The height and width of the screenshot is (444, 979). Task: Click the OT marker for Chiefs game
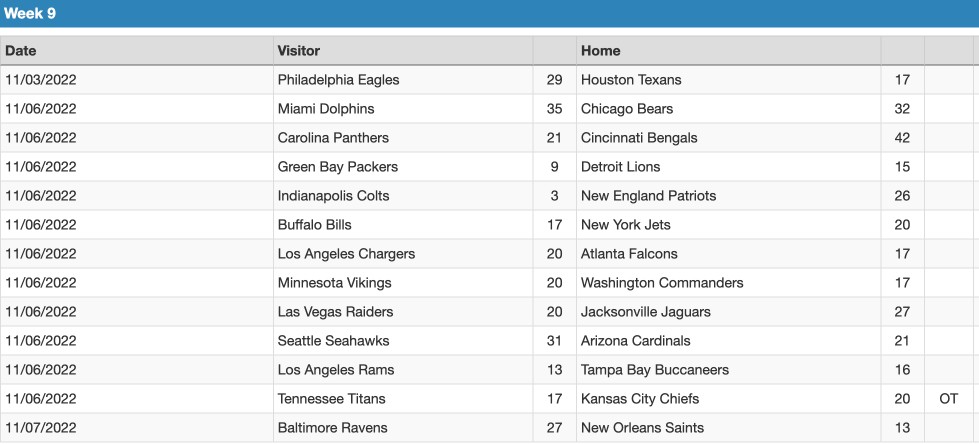click(x=948, y=399)
